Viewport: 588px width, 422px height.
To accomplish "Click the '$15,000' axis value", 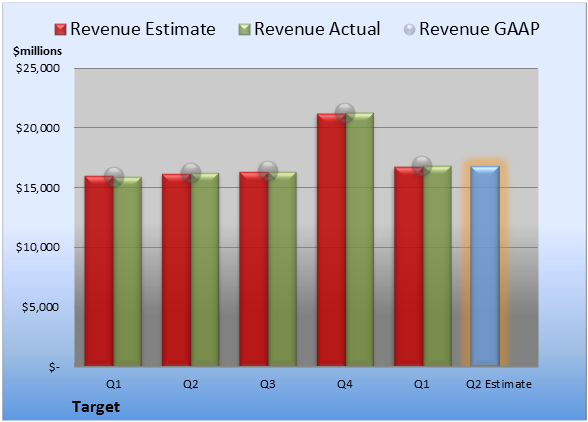I will click(x=38, y=188).
